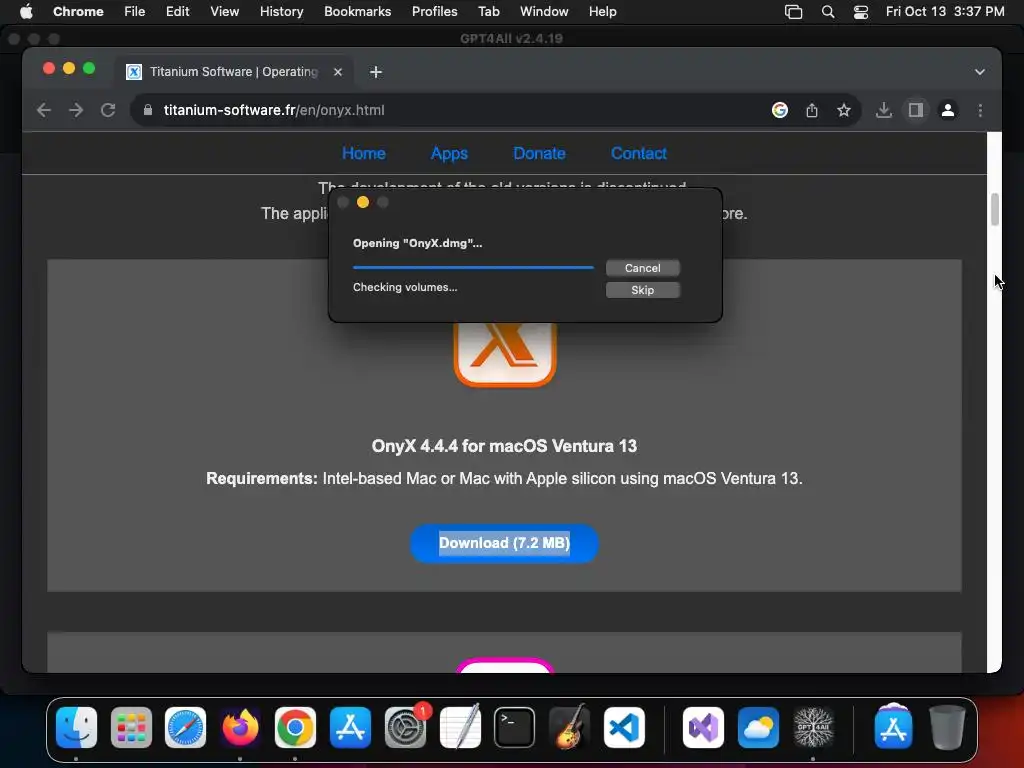This screenshot has width=1024, height=768.
Task: Click the address bar URL
Action: click(x=274, y=110)
